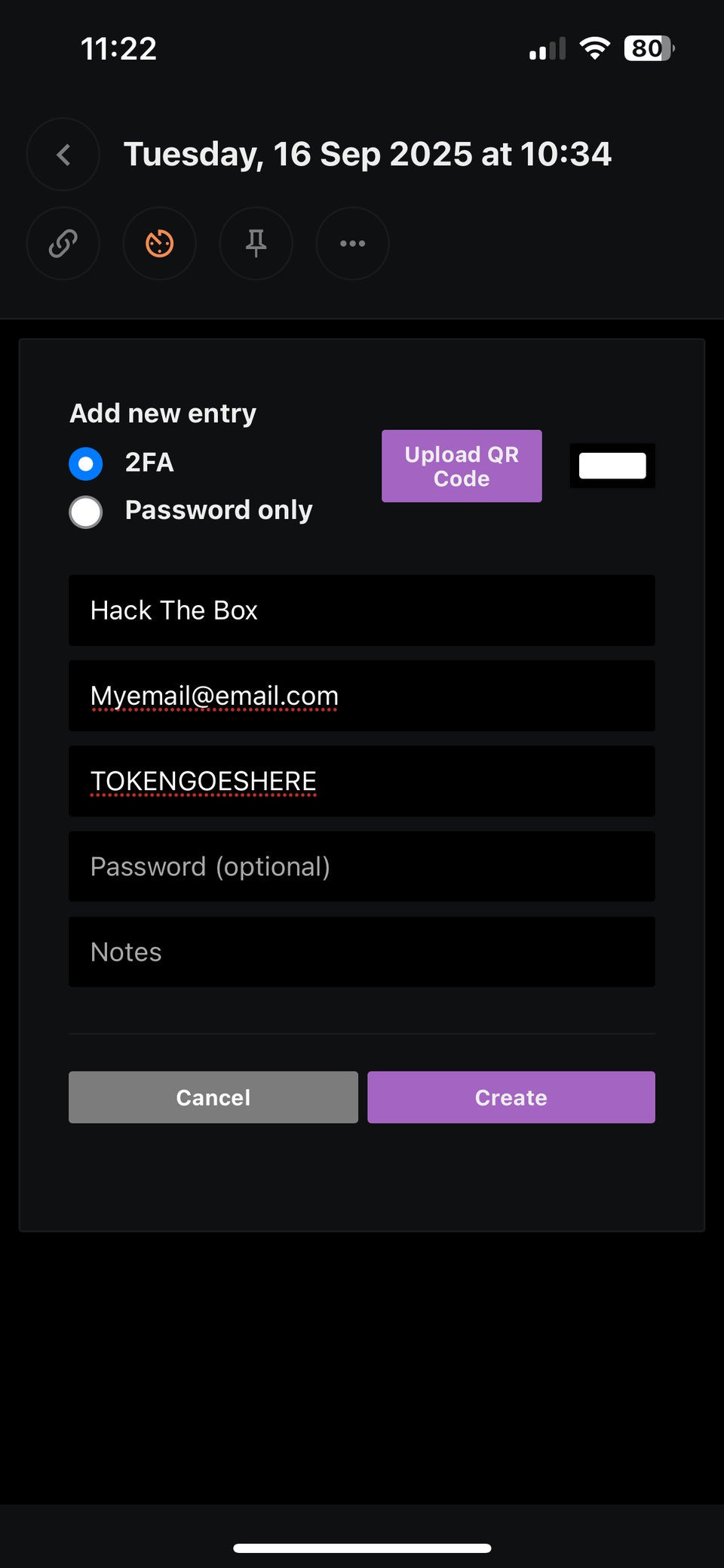Click the Create button
The image size is (724, 1568).
[511, 1097]
